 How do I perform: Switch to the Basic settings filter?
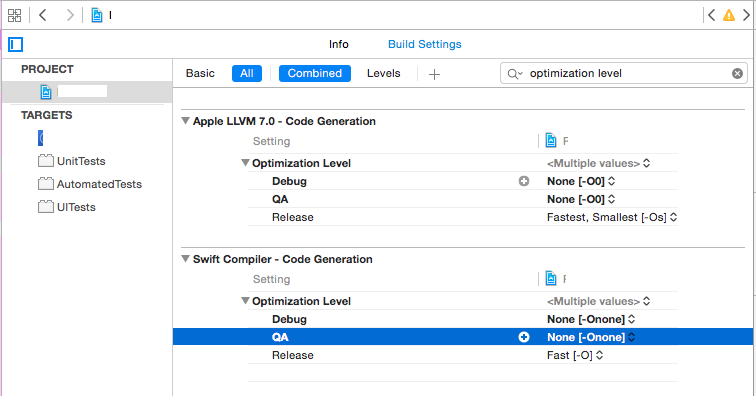pos(200,73)
